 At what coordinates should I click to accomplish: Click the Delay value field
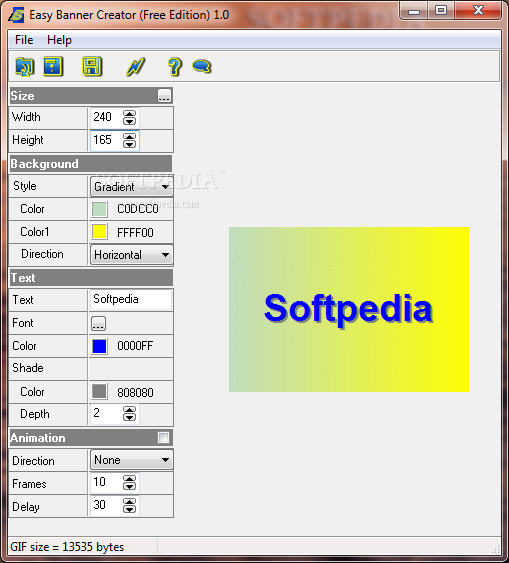pyautogui.click(x=106, y=505)
